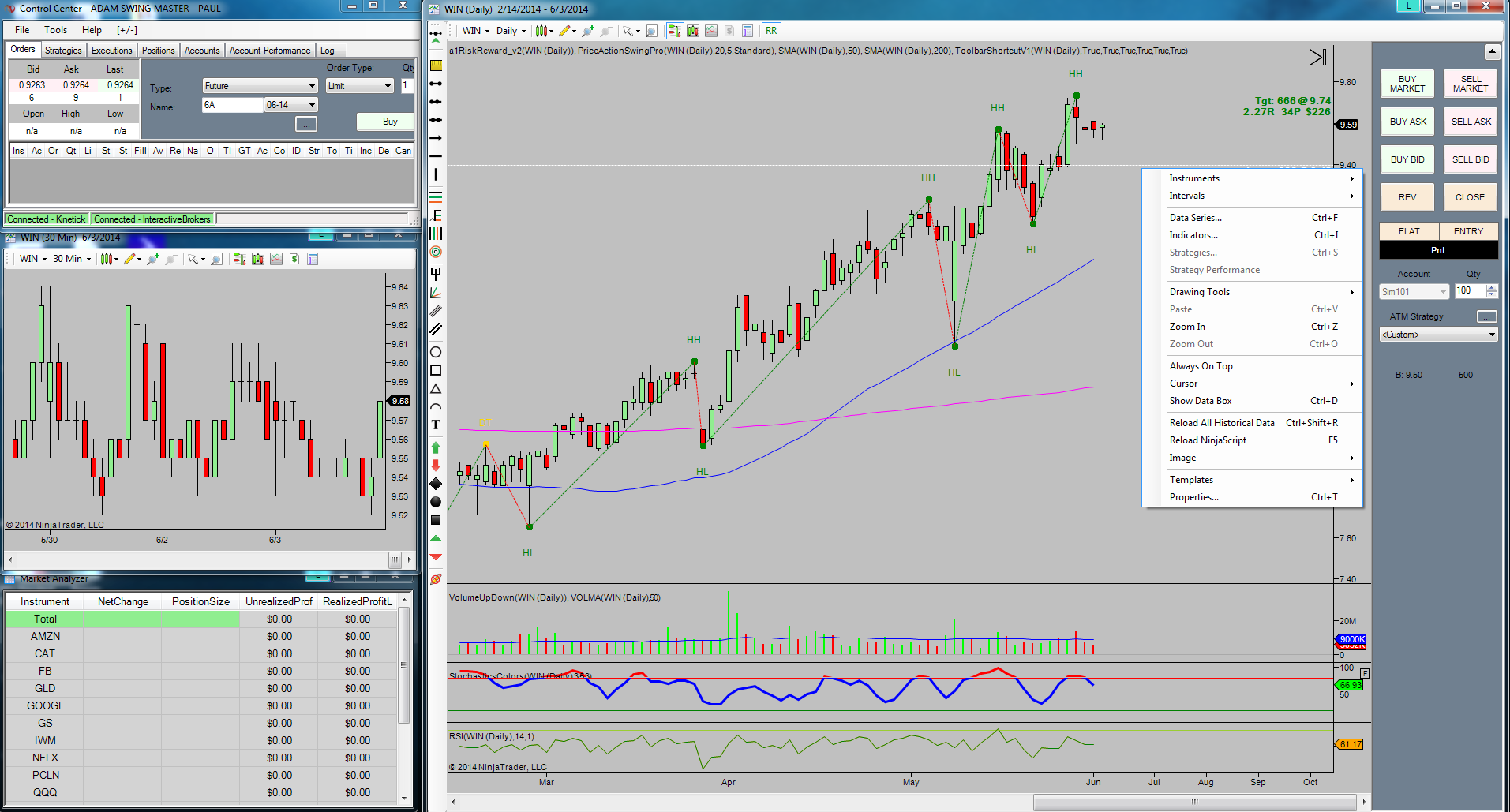Click the BUY MARKET button
Viewport: 1510px width, 812px height.
tap(1407, 84)
